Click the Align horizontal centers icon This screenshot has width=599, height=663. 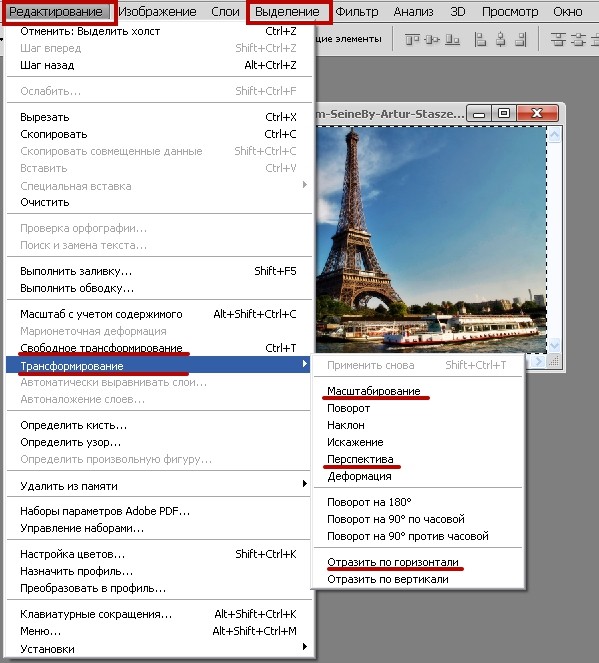coord(501,40)
